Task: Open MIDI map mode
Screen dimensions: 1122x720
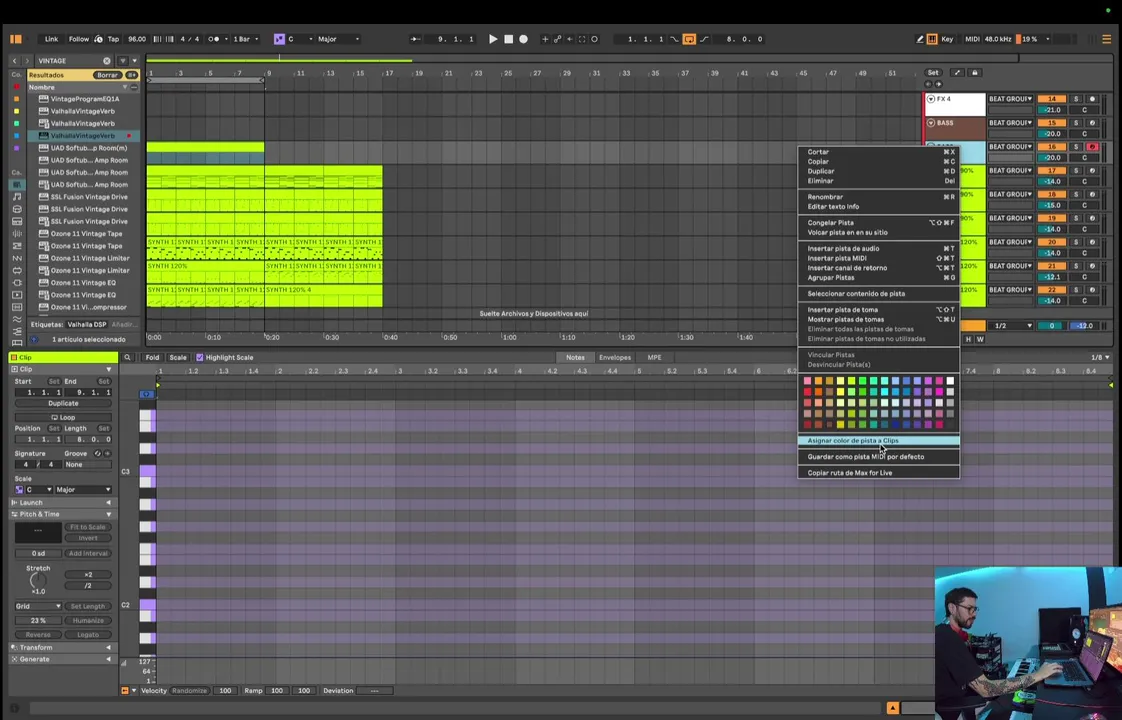Action: click(x=972, y=39)
